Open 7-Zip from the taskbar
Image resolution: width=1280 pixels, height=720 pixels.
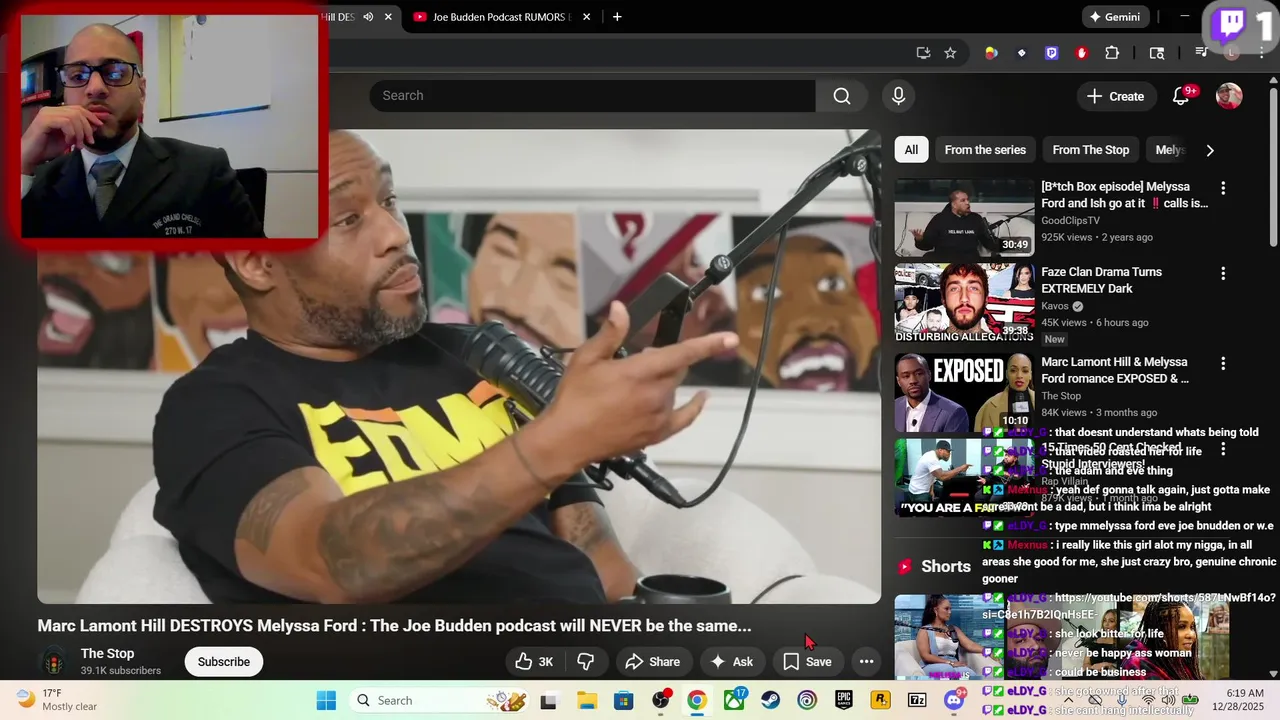pyautogui.click(x=917, y=700)
